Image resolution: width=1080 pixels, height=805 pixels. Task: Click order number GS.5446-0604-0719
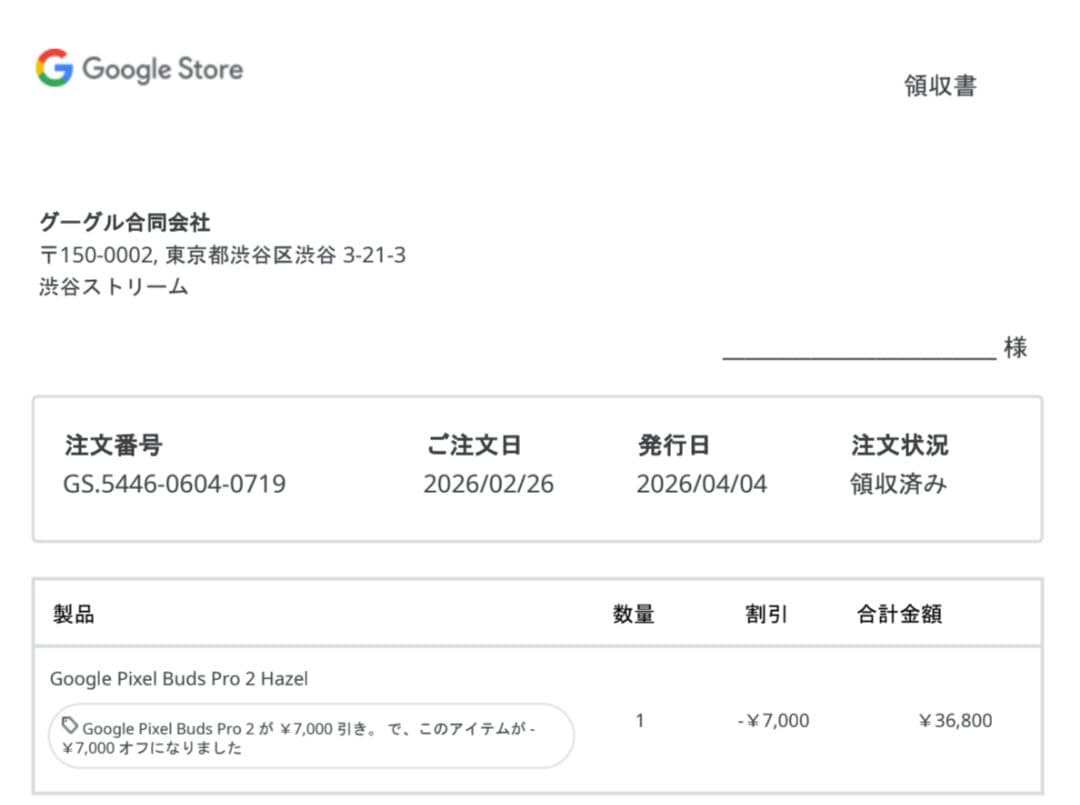174,484
